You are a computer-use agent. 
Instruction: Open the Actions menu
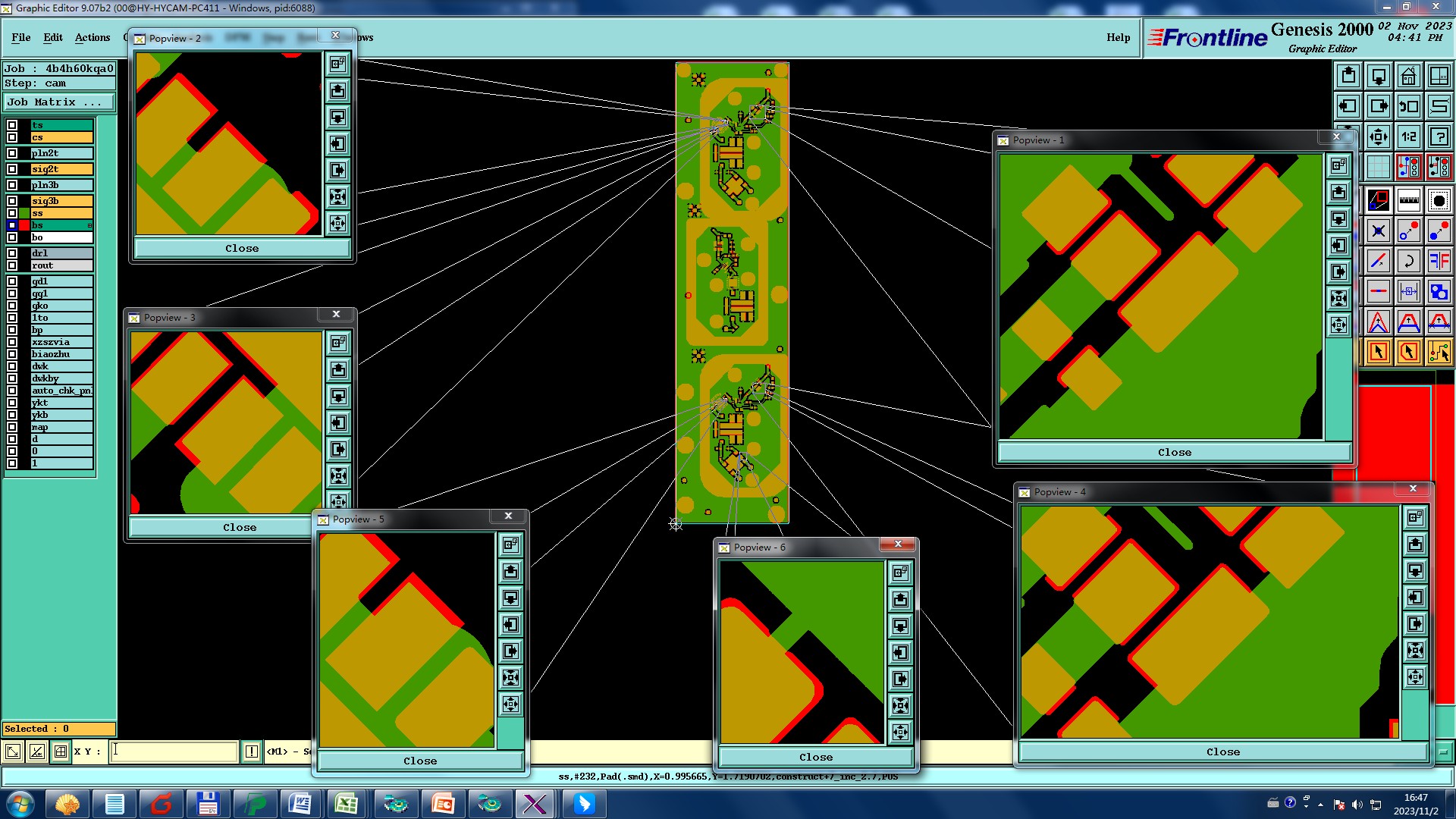pyautogui.click(x=93, y=37)
